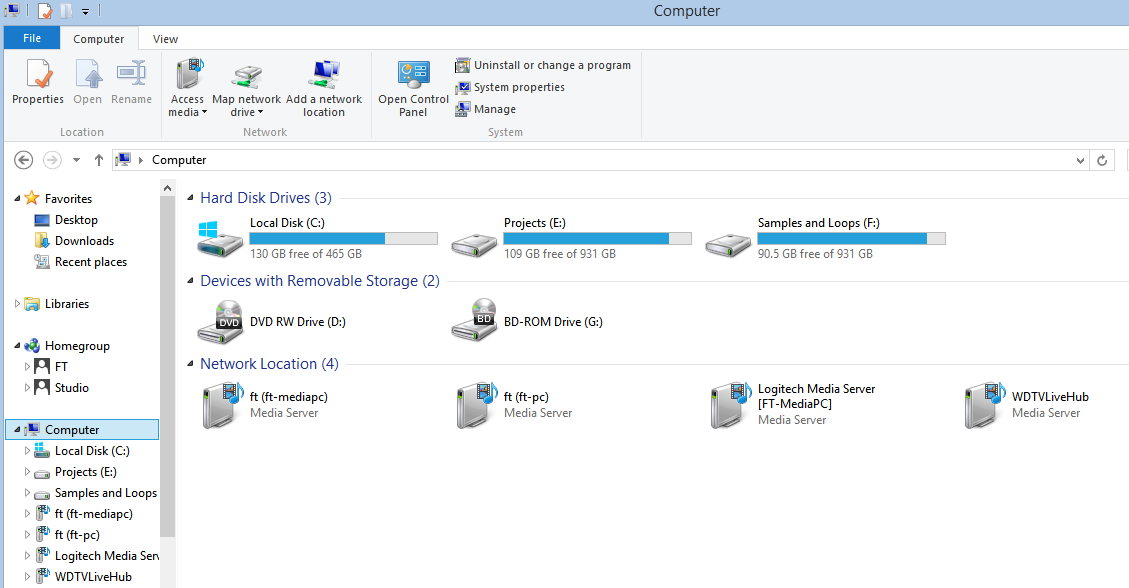Click the Refresh button beside address bar
This screenshot has width=1129, height=588.
coord(1103,160)
